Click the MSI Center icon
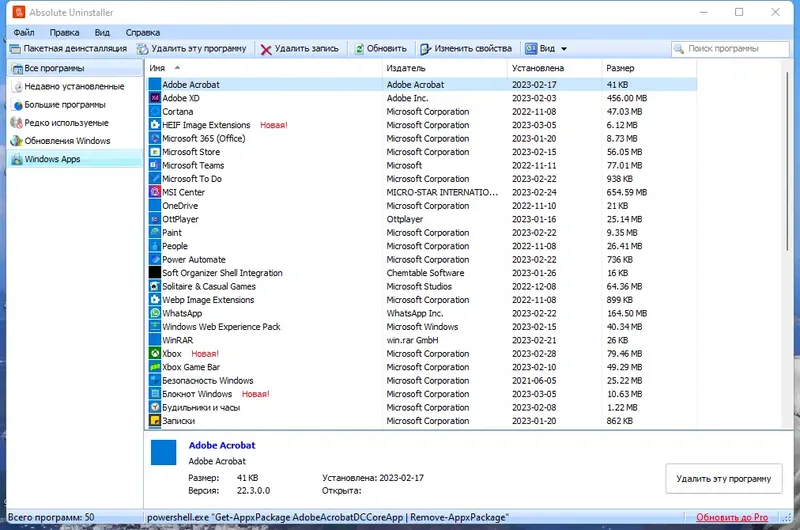This screenshot has height=530, width=800. point(155,192)
